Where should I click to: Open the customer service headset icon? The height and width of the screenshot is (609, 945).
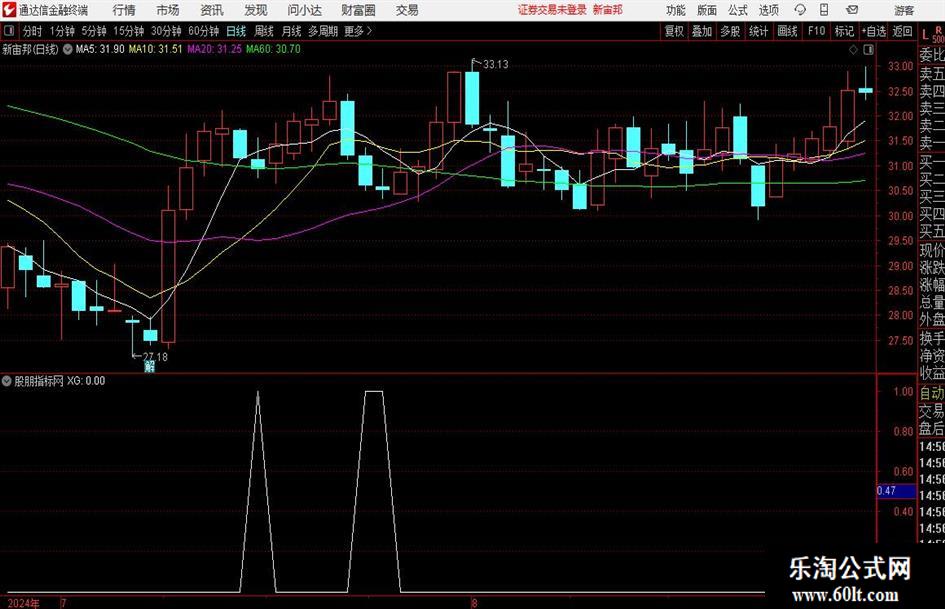click(x=800, y=10)
